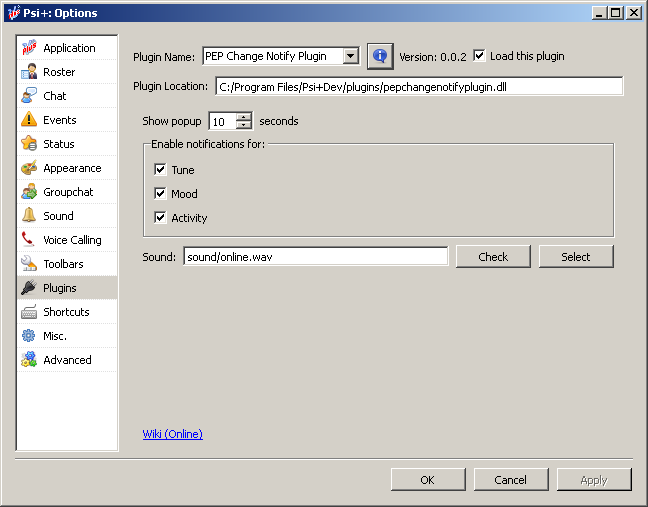Click the Sound file path field
The width and height of the screenshot is (648, 507).
(x=315, y=257)
